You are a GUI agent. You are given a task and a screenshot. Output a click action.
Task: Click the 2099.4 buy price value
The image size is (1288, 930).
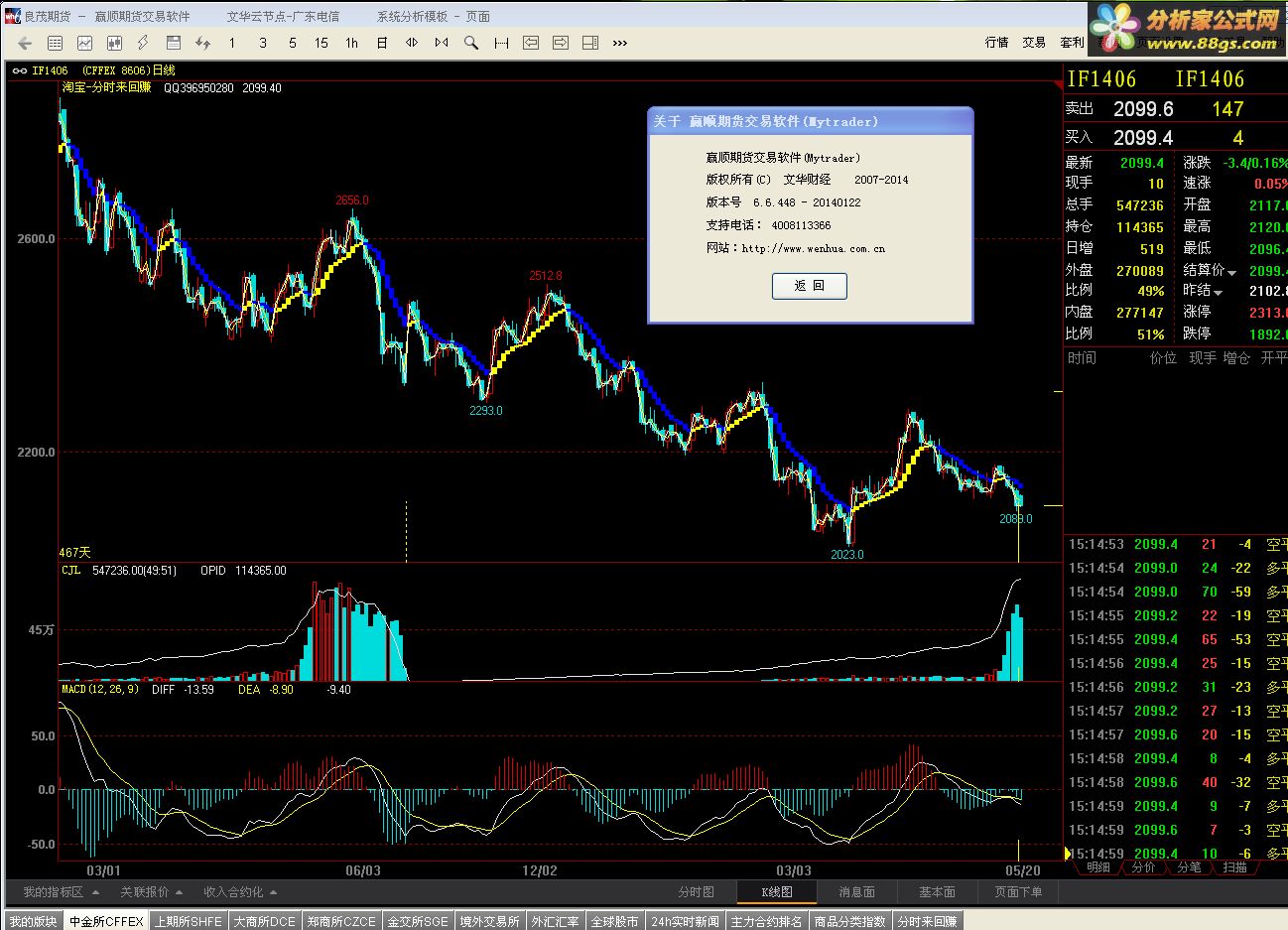pyautogui.click(x=1143, y=138)
